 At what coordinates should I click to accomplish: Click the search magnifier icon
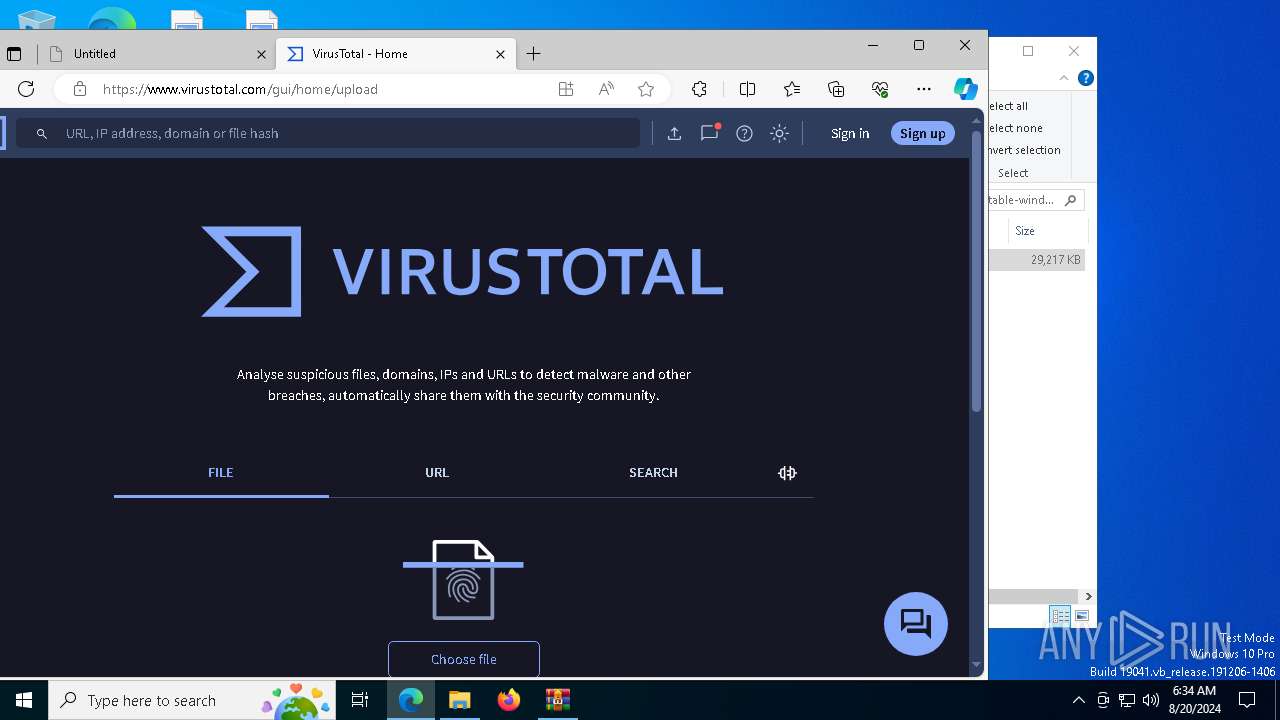click(41, 133)
